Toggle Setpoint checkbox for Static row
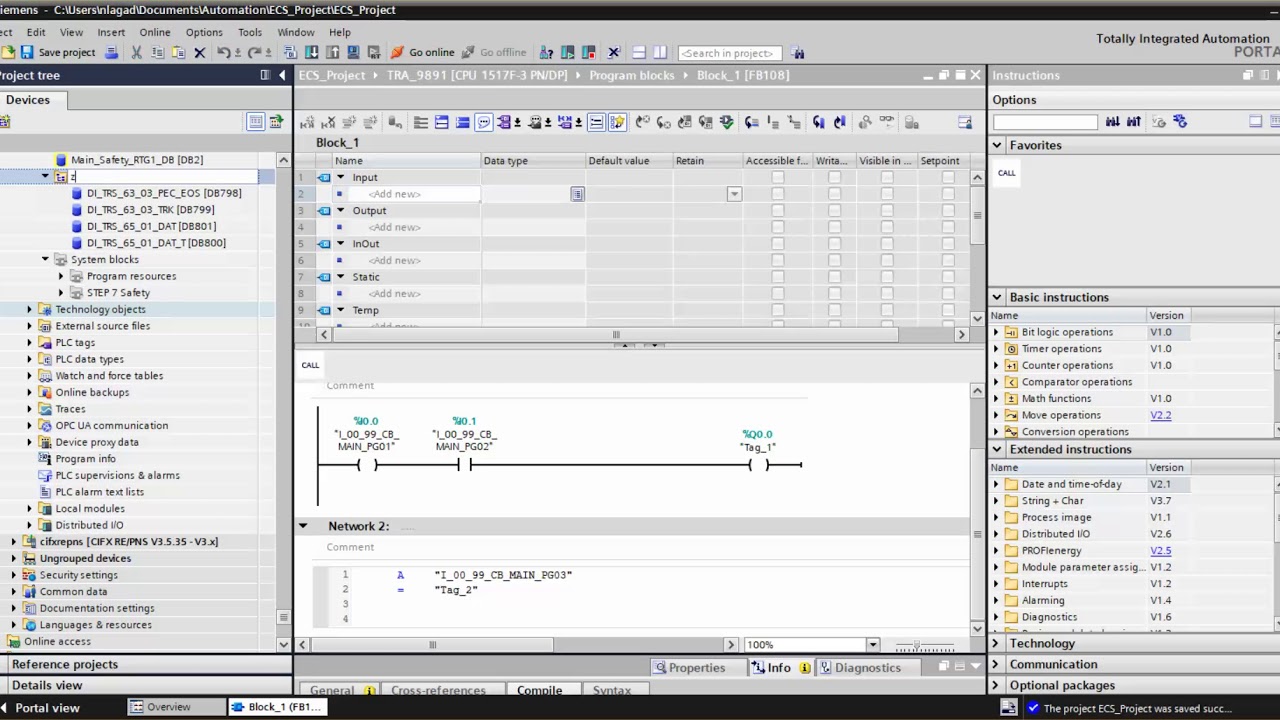Screen dimensions: 1280x720 (x=947, y=277)
